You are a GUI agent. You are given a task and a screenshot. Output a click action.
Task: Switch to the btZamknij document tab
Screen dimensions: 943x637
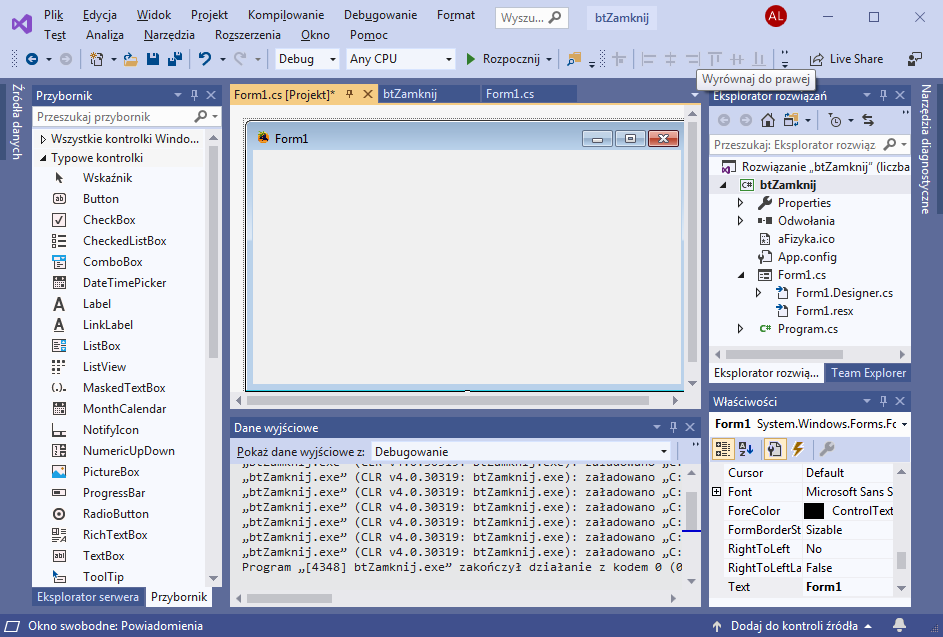[x=410, y=94]
